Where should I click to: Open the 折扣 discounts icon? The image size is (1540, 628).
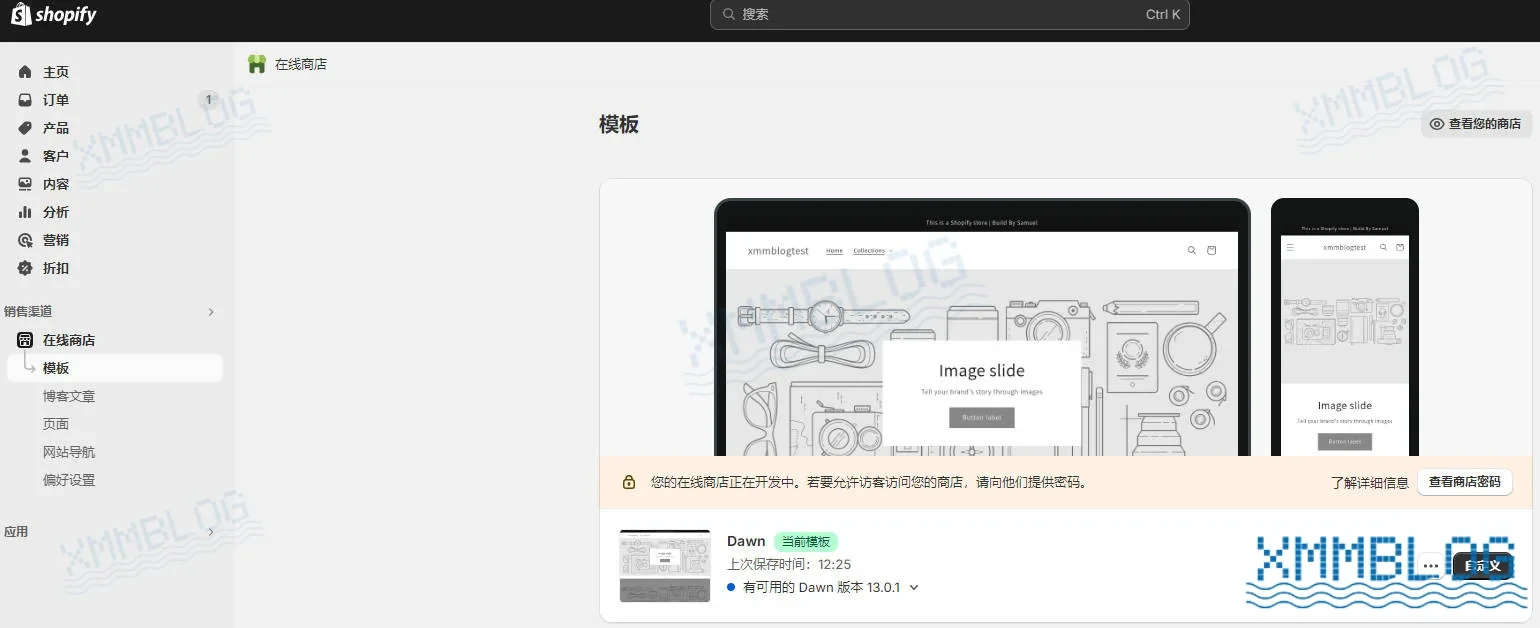(24, 268)
